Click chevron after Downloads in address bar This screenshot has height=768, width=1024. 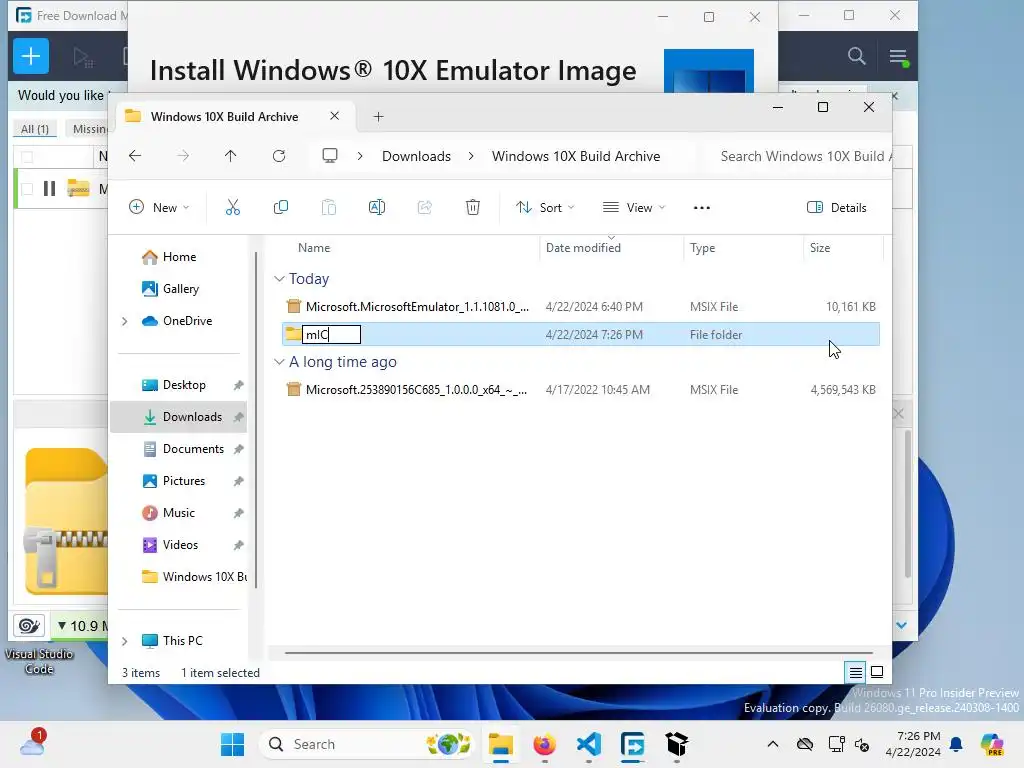tap(471, 156)
